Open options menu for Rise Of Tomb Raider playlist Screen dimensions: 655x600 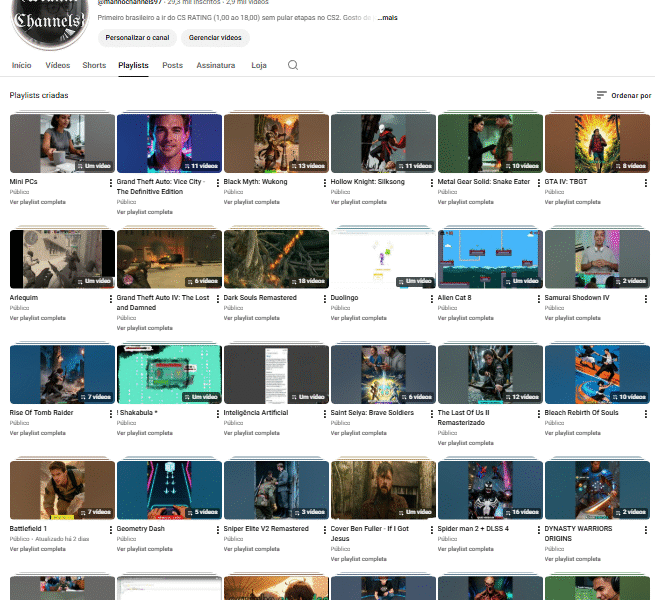pos(111,414)
